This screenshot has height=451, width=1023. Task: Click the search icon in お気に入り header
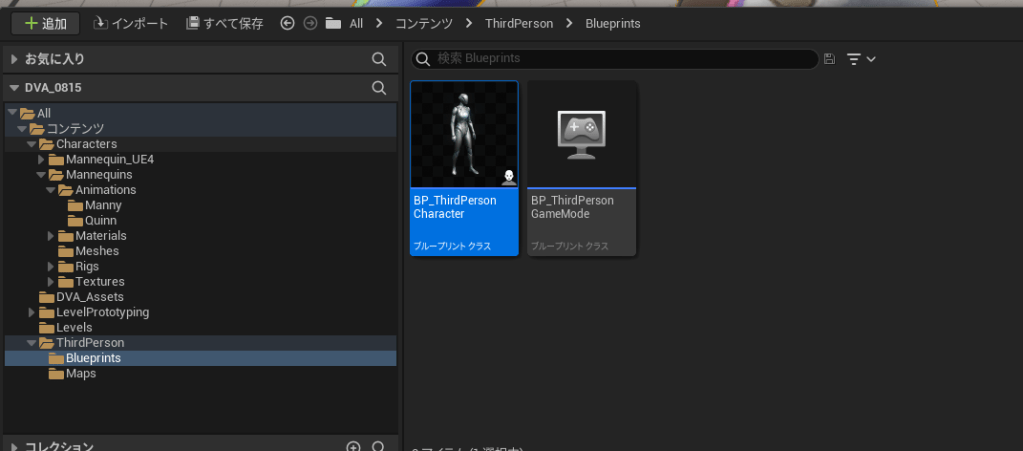tap(379, 60)
